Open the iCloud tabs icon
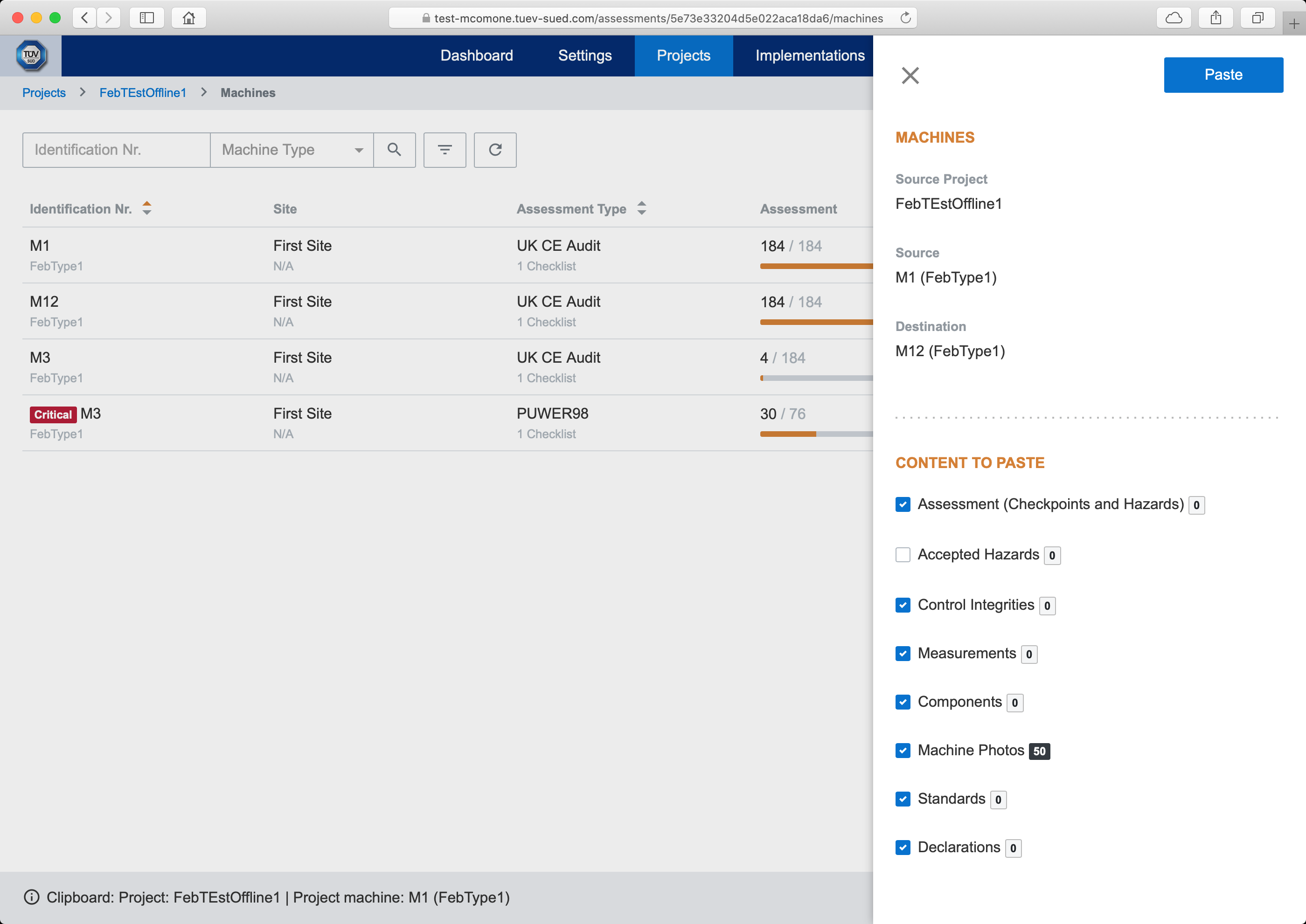The image size is (1306, 924). coord(1174,18)
